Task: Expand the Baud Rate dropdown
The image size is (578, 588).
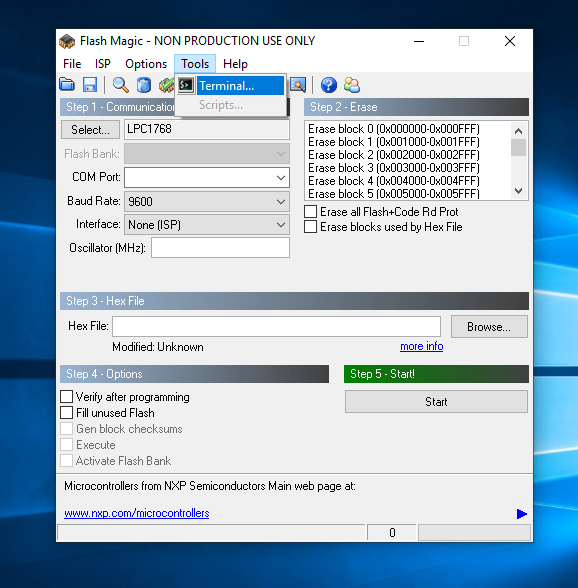Action: coord(281,202)
